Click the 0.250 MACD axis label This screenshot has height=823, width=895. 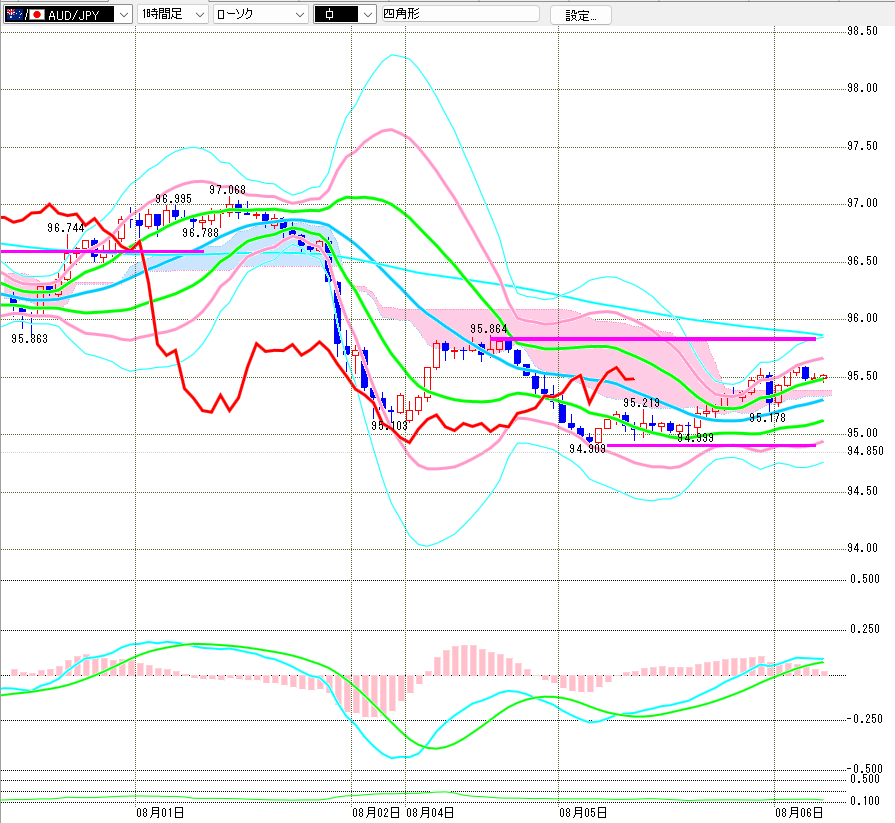(x=866, y=628)
